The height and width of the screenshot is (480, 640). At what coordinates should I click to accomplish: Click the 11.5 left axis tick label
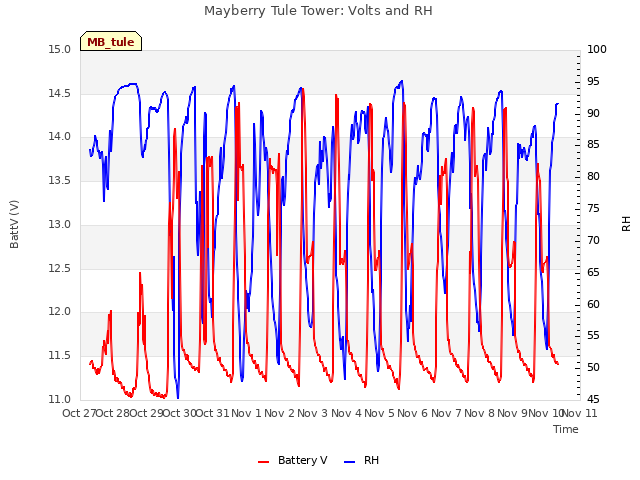(x=60, y=356)
